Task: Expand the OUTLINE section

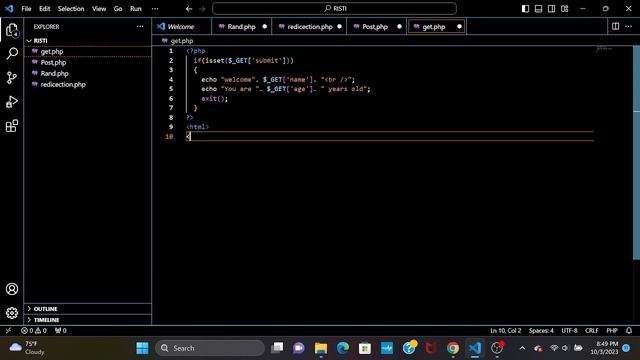Action: [88, 309]
